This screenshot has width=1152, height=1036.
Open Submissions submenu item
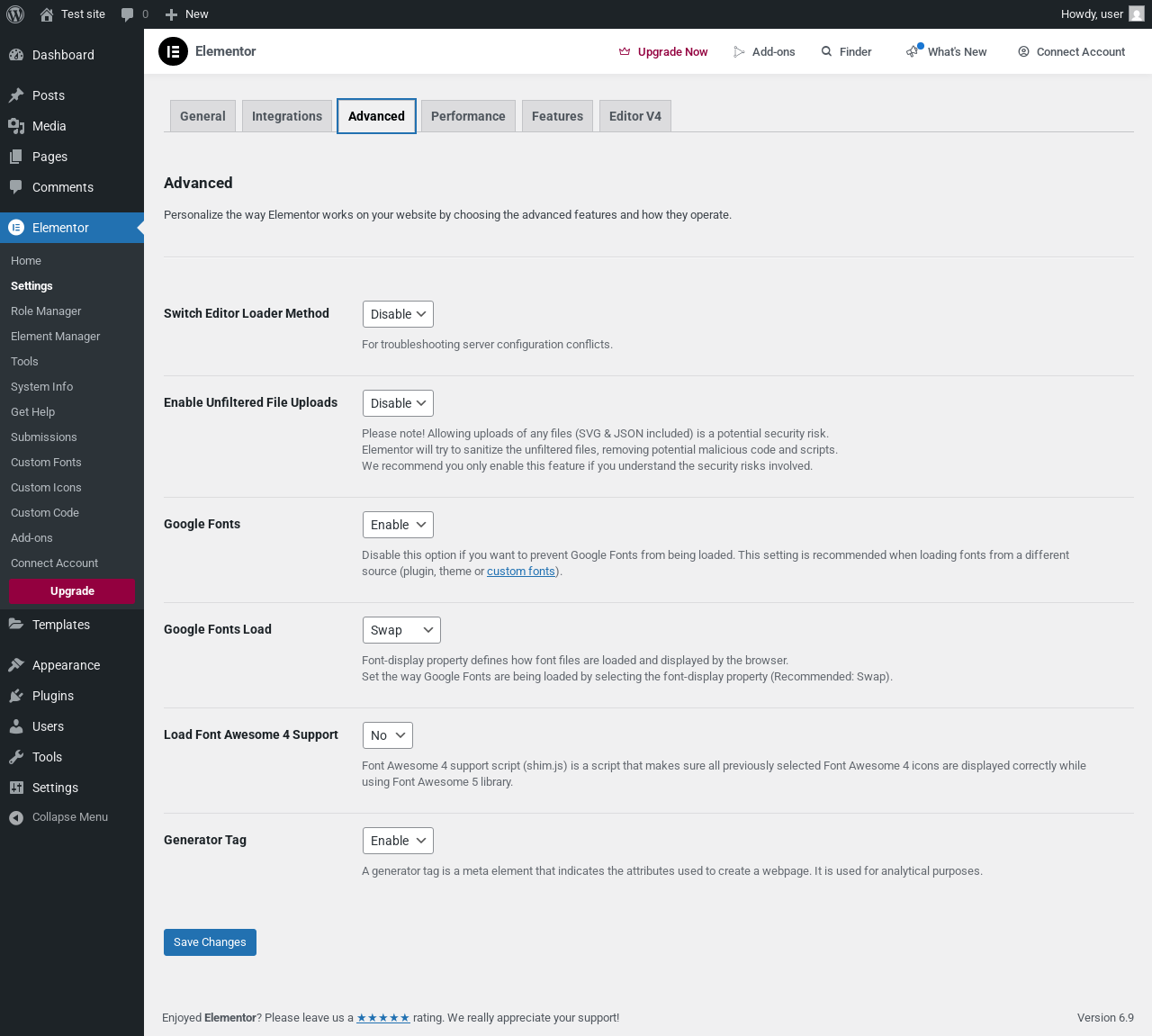pos(44,437)
